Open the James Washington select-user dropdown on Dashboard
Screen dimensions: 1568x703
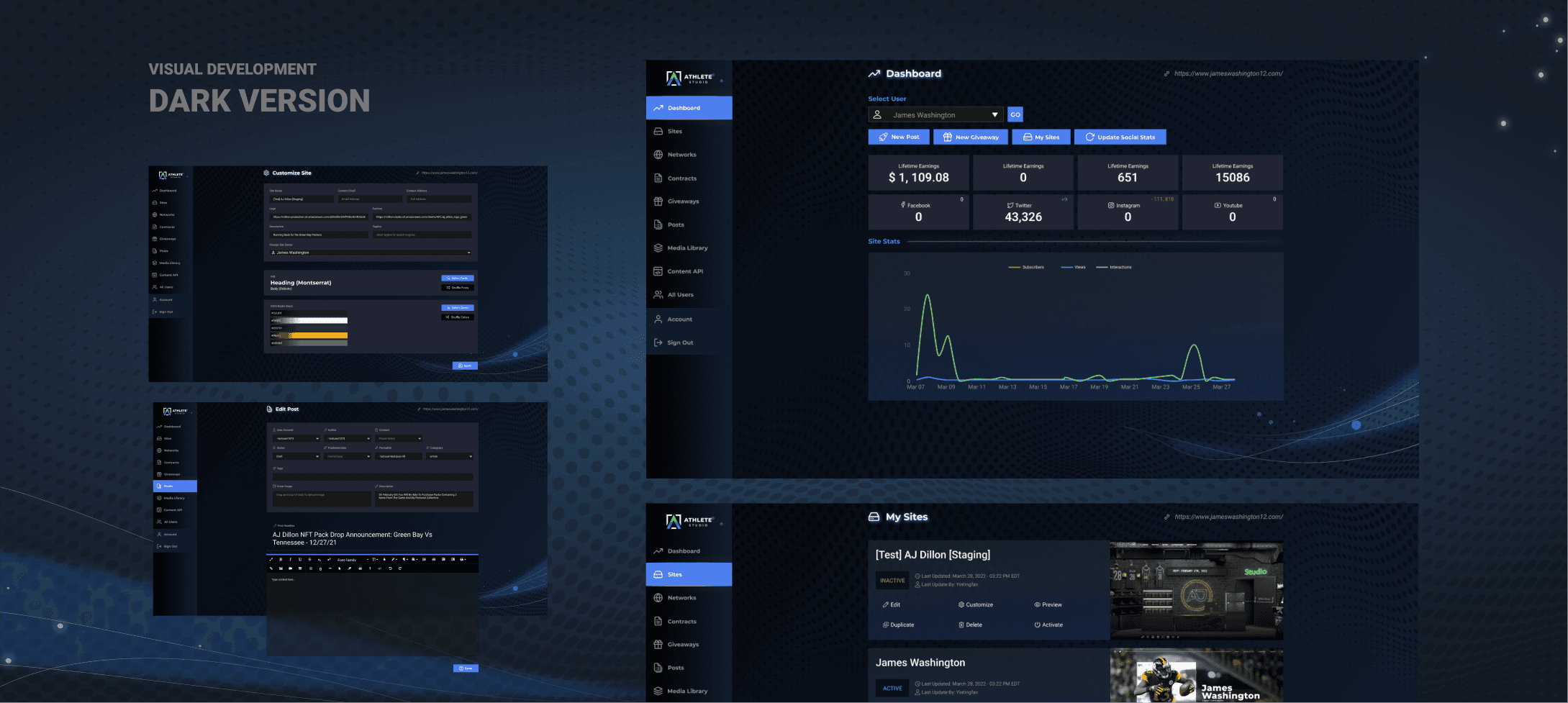click(x=936, y=115)
